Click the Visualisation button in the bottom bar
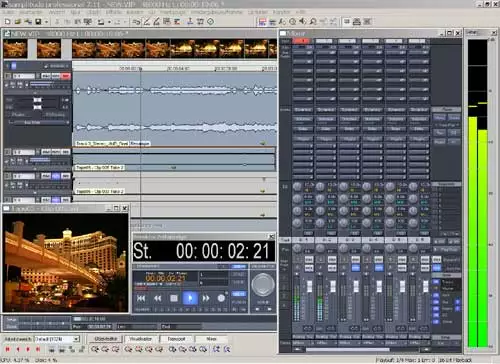Viewport: 500px width, 364px height. pyautogui.click(x=140, y=339)
